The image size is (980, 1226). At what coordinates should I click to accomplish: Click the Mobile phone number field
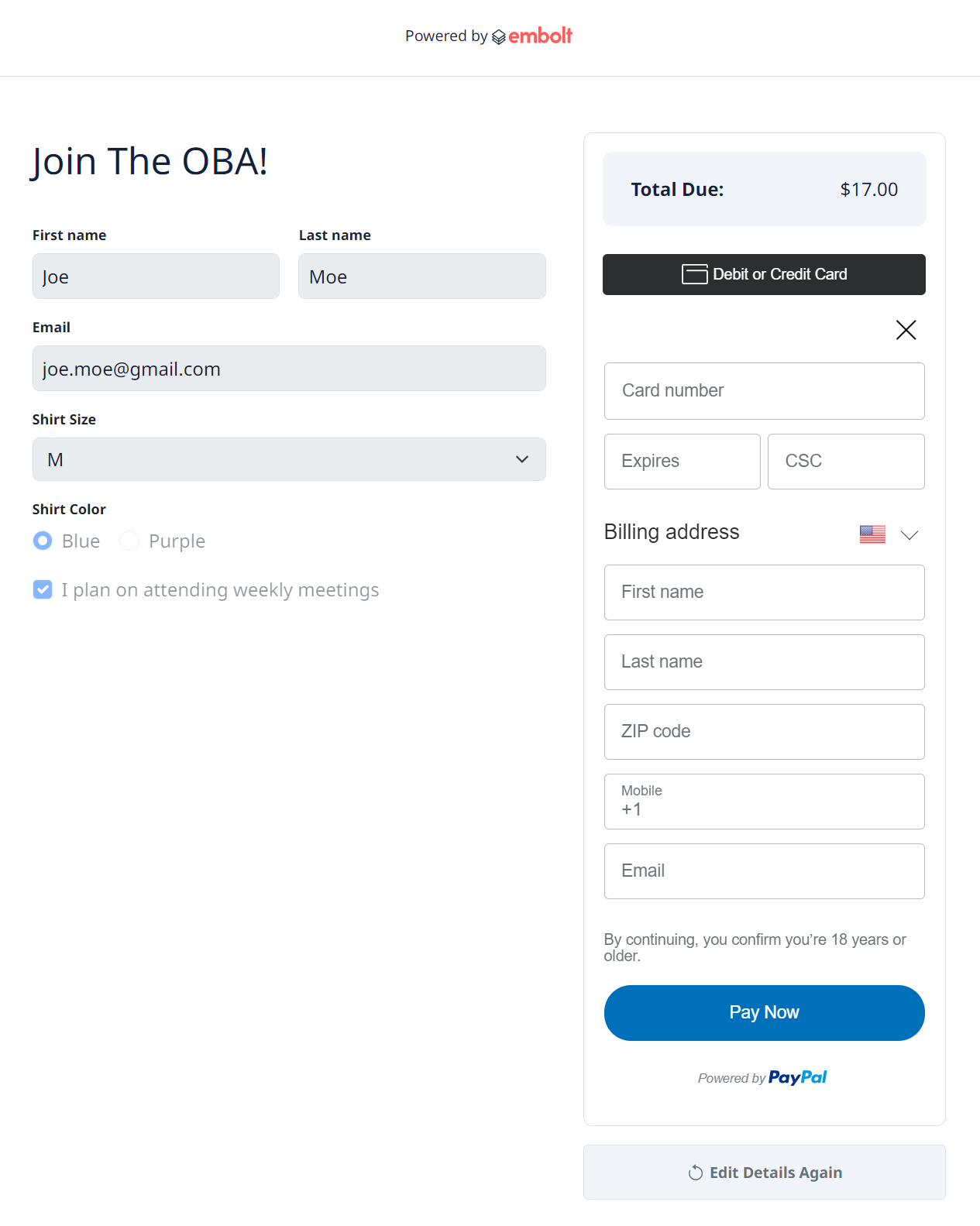pos(764,802)
